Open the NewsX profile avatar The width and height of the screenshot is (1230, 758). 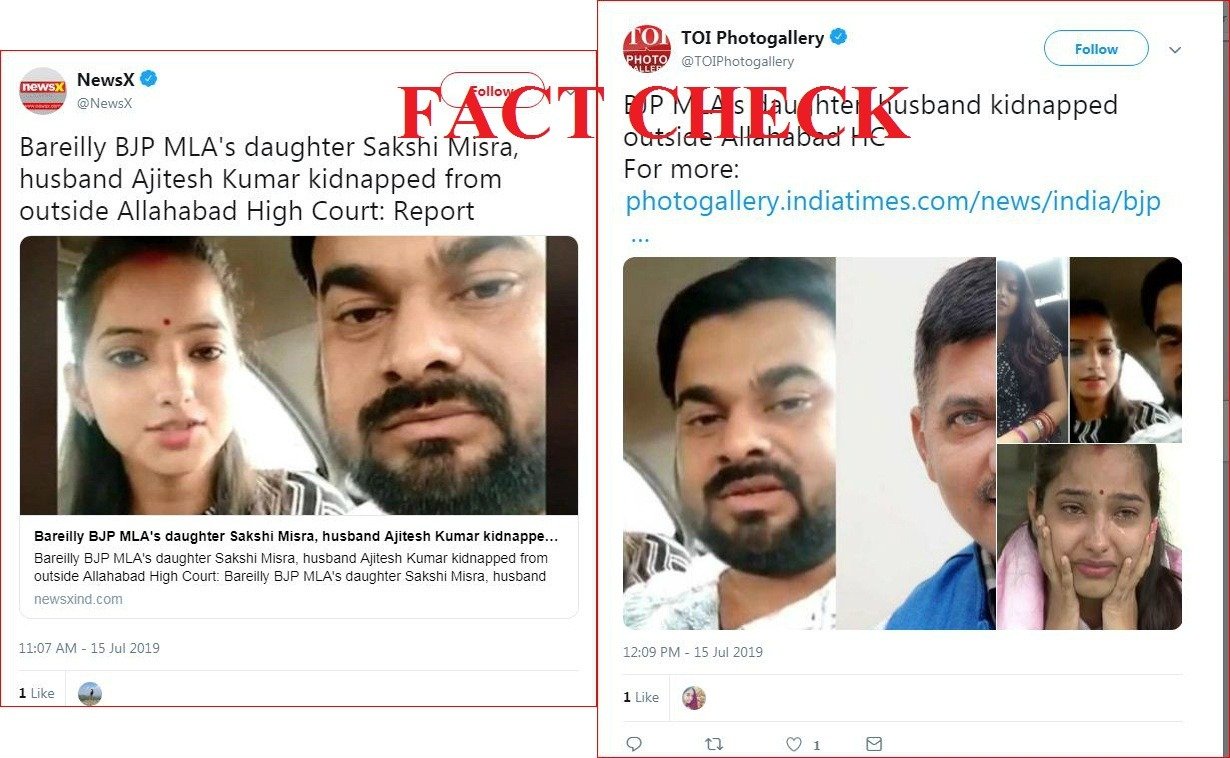click(x=43, y=91)
